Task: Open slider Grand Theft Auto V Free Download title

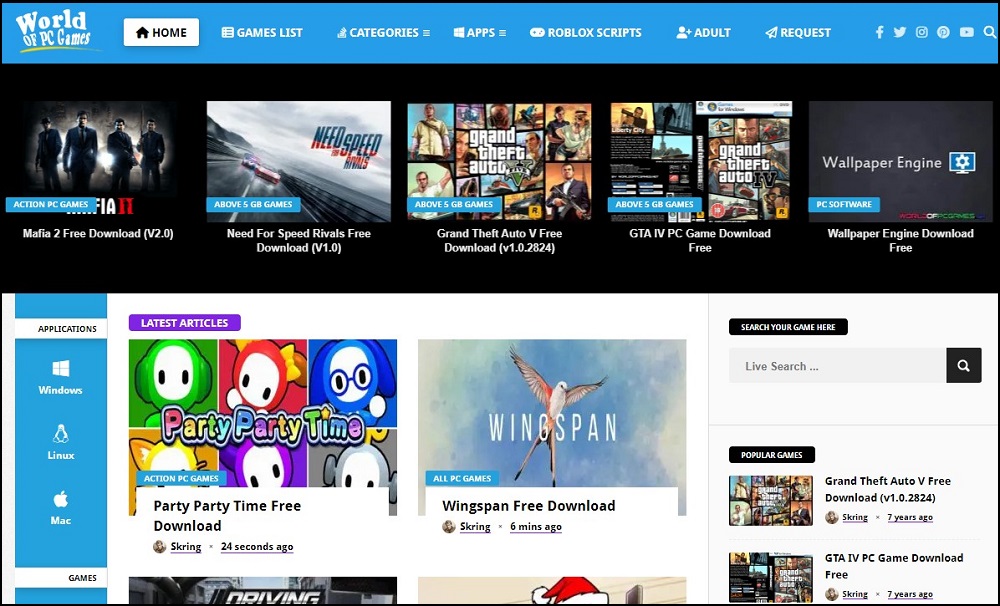Action: (499, 240)
